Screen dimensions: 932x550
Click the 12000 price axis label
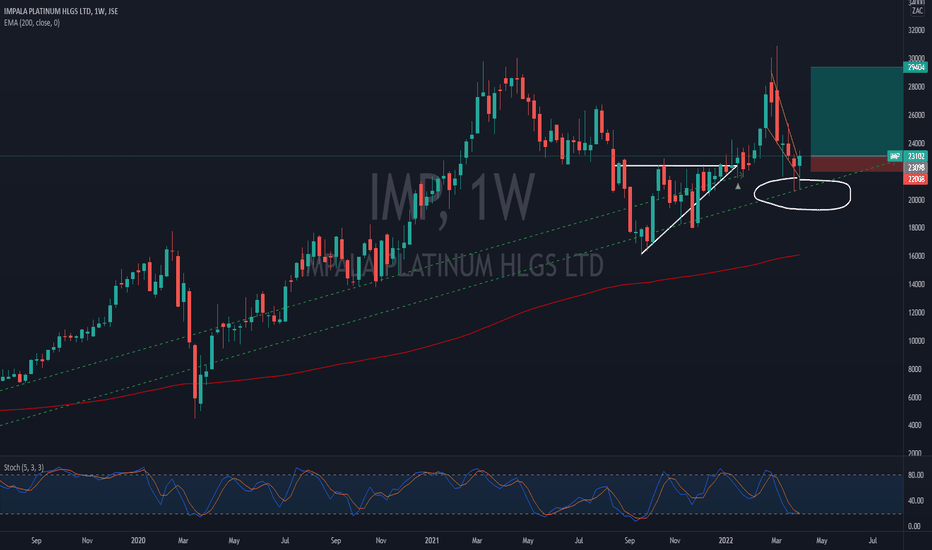click(x=917, y=313)
